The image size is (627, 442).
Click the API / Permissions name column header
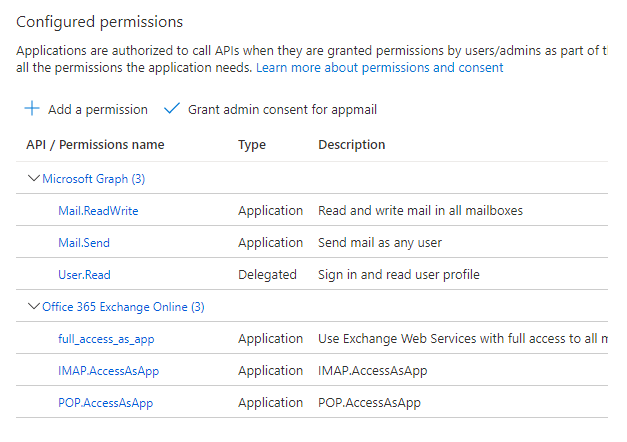[95, 144]
